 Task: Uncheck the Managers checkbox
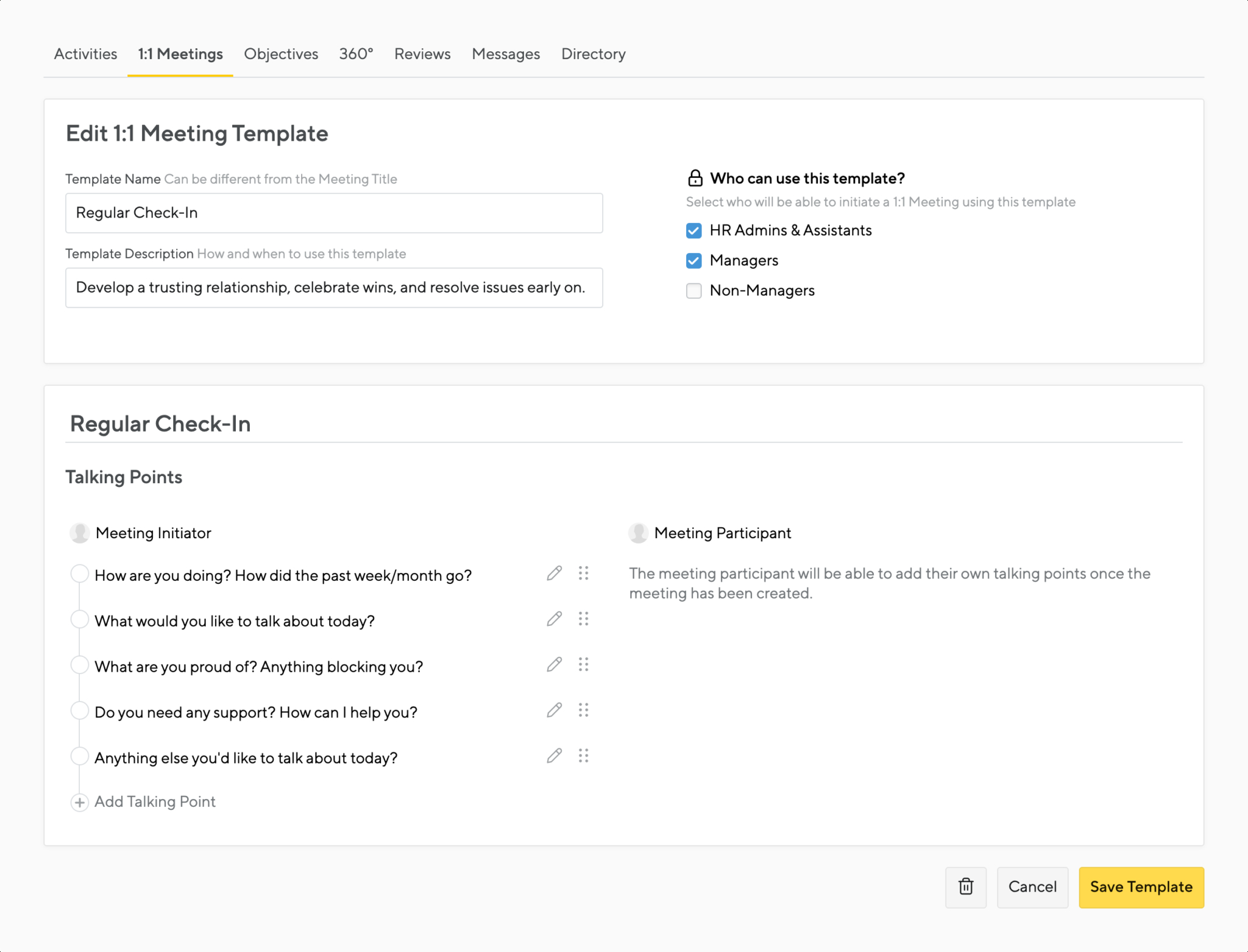pyautogui.click(x=693, y=261)
